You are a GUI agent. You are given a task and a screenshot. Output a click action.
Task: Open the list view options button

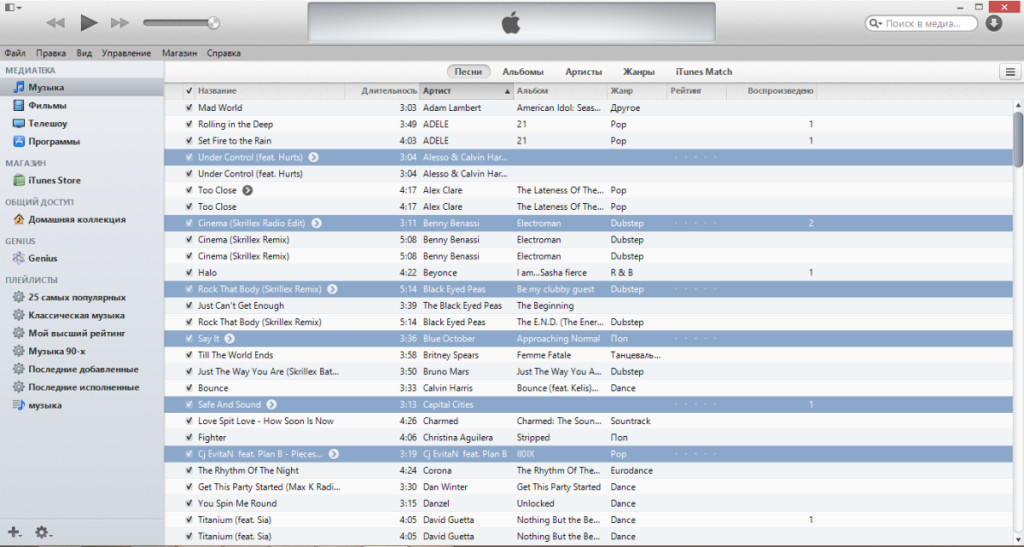click(1009, 72)
